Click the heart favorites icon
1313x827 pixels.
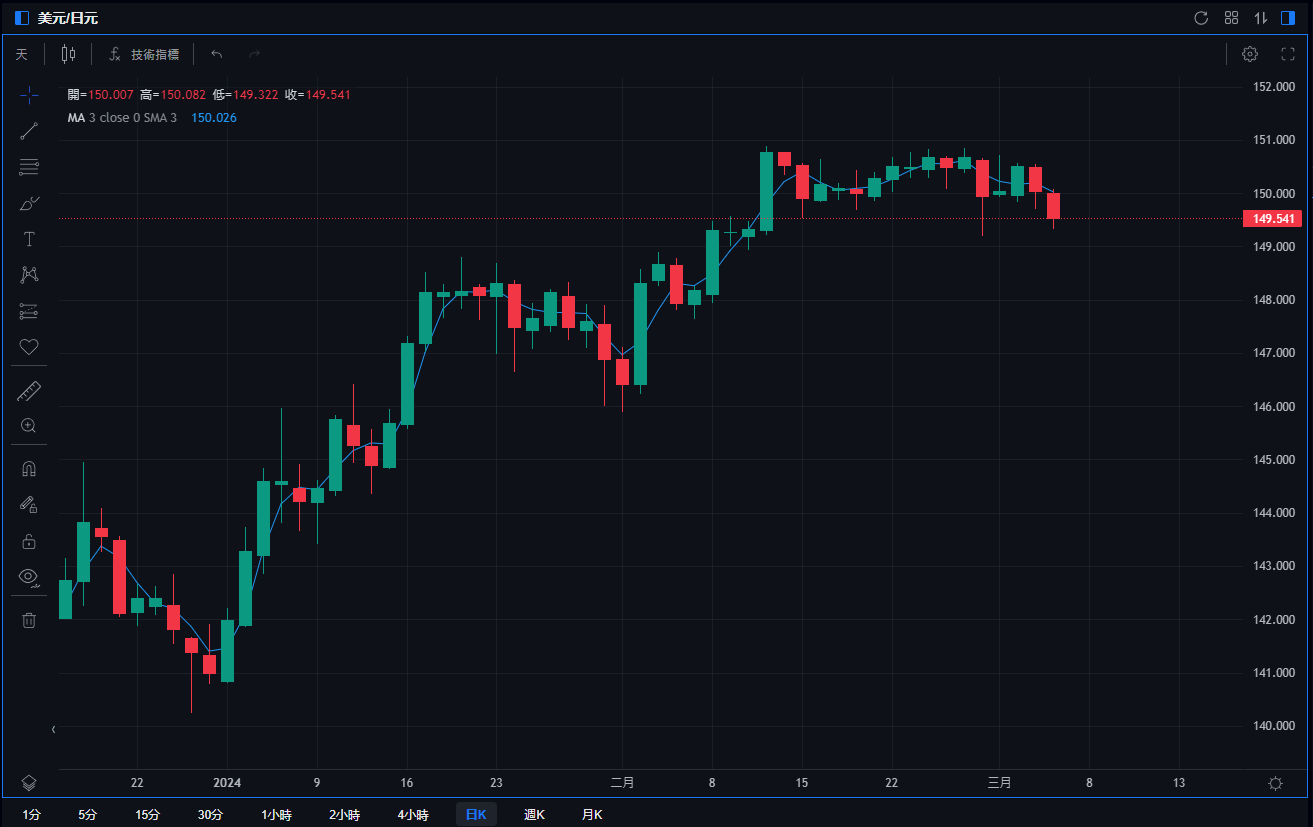click(x=29, y=347)
